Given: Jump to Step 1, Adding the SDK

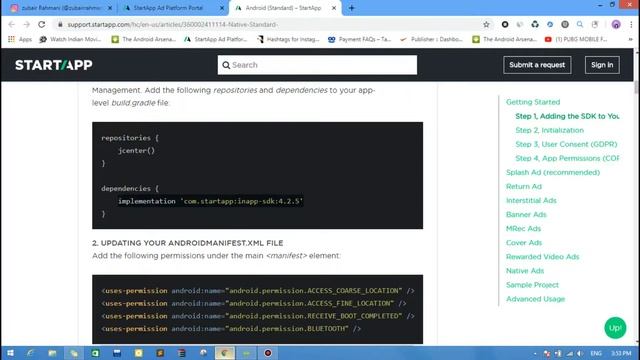Looking at the screenshot, I should (x=567, y=116).
